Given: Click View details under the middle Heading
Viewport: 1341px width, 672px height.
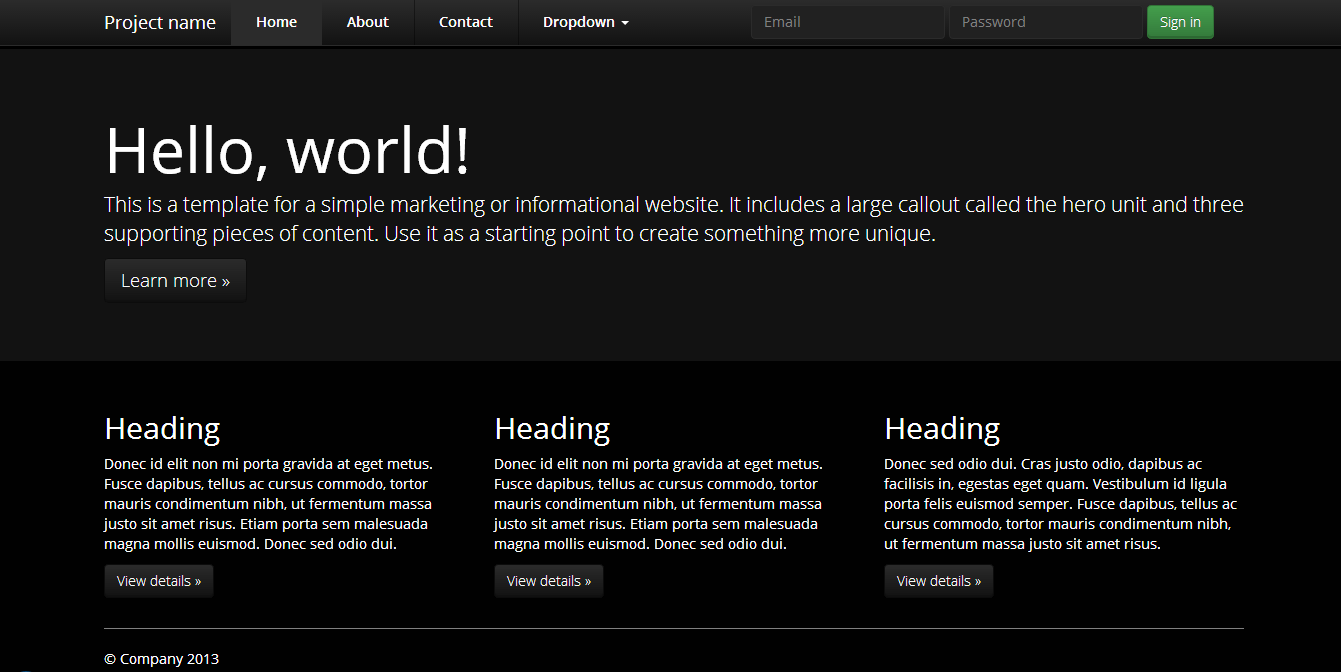Looking at the screenshot, I should pyautogui.click(x=548, y=580).
